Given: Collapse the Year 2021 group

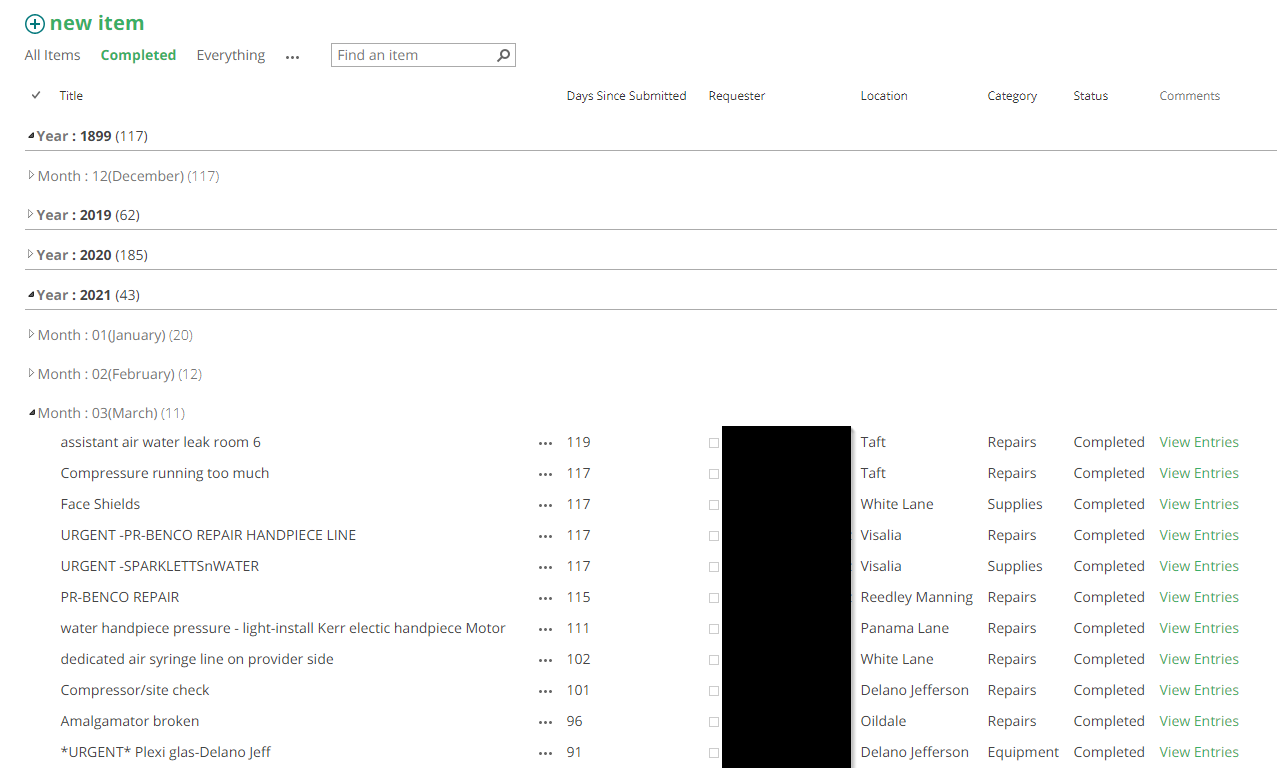Looking at the screenshot, I should click(x=31, y=294).
